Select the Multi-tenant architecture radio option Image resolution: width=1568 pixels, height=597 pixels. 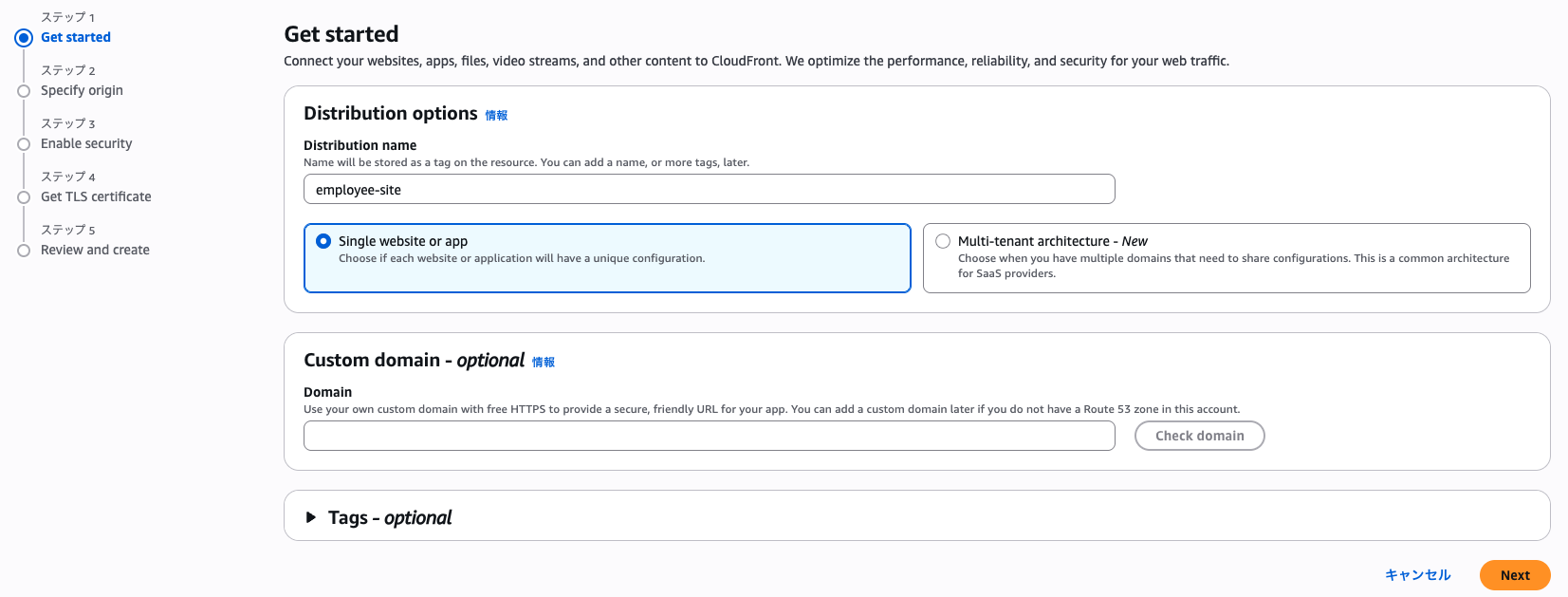pos(943,241)
